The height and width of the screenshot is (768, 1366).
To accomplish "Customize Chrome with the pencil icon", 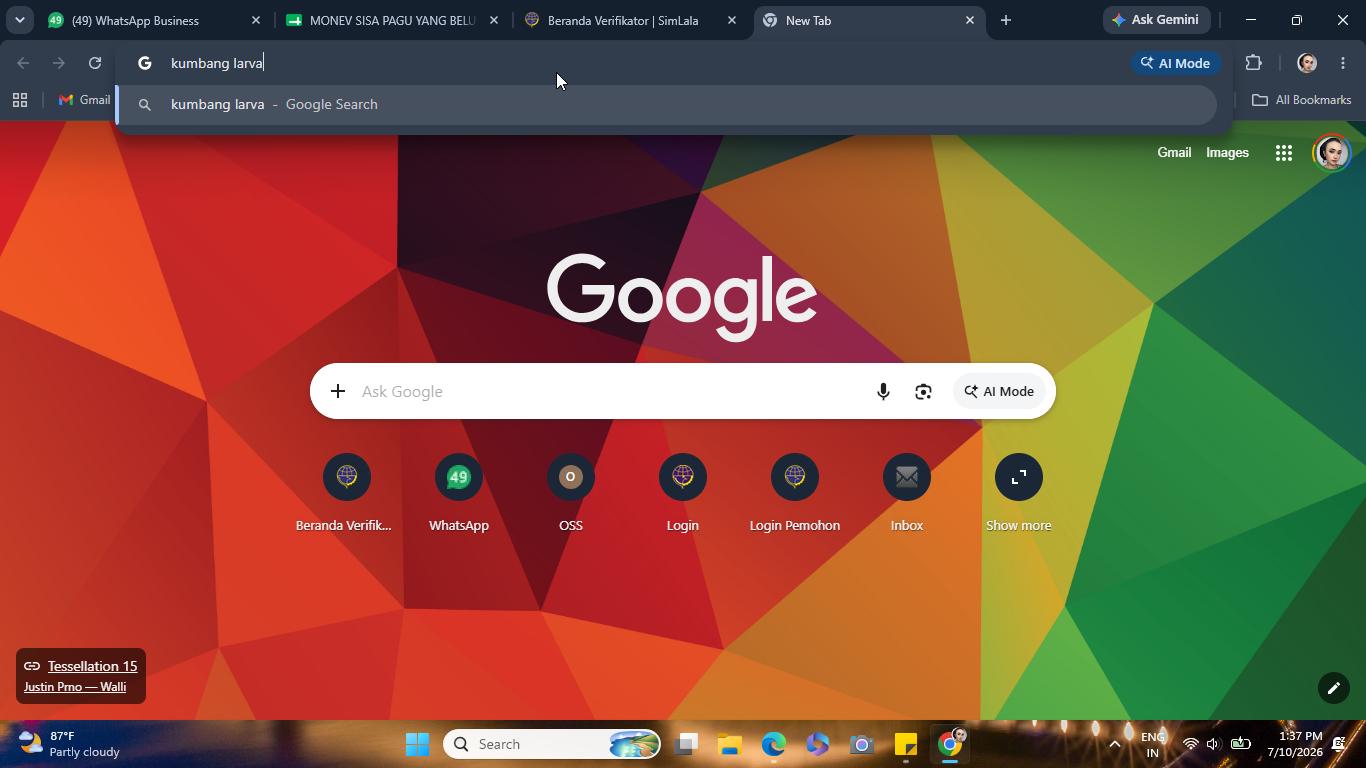I will point(1333,688).
